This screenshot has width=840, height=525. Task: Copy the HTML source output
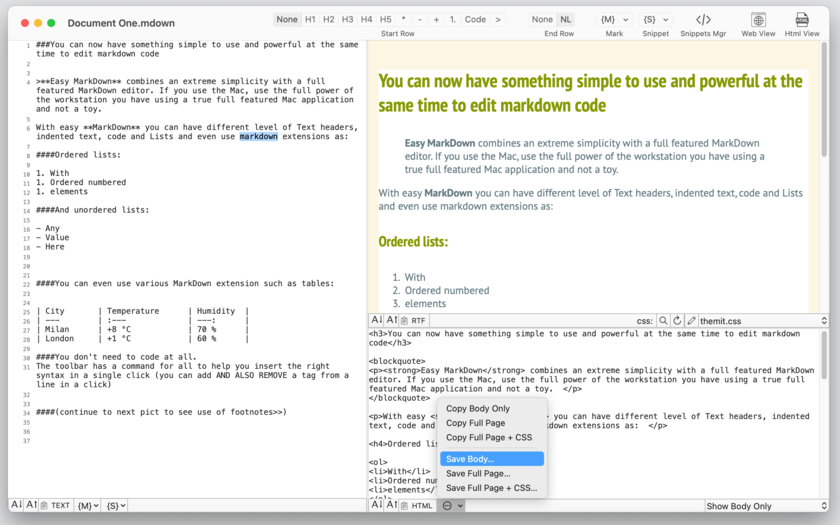coord(417,505)
